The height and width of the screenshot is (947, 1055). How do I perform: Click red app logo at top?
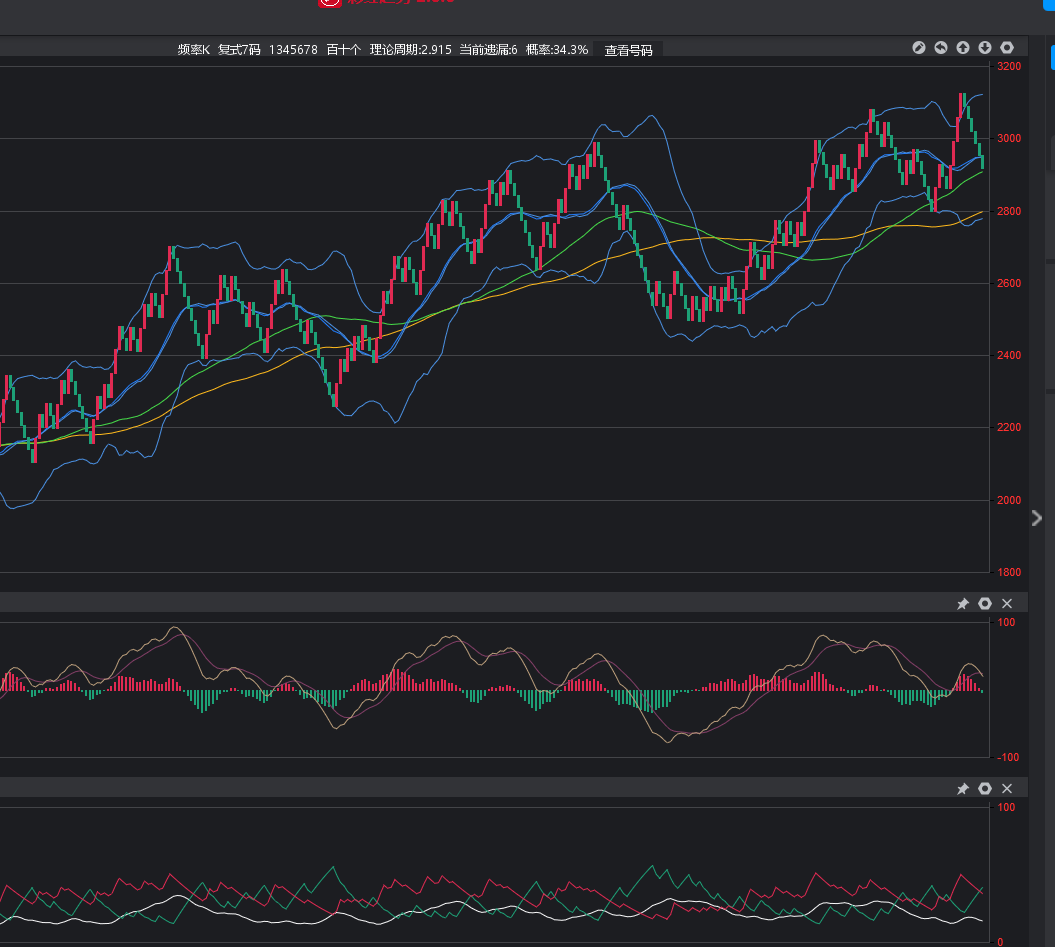coord(329,3)
